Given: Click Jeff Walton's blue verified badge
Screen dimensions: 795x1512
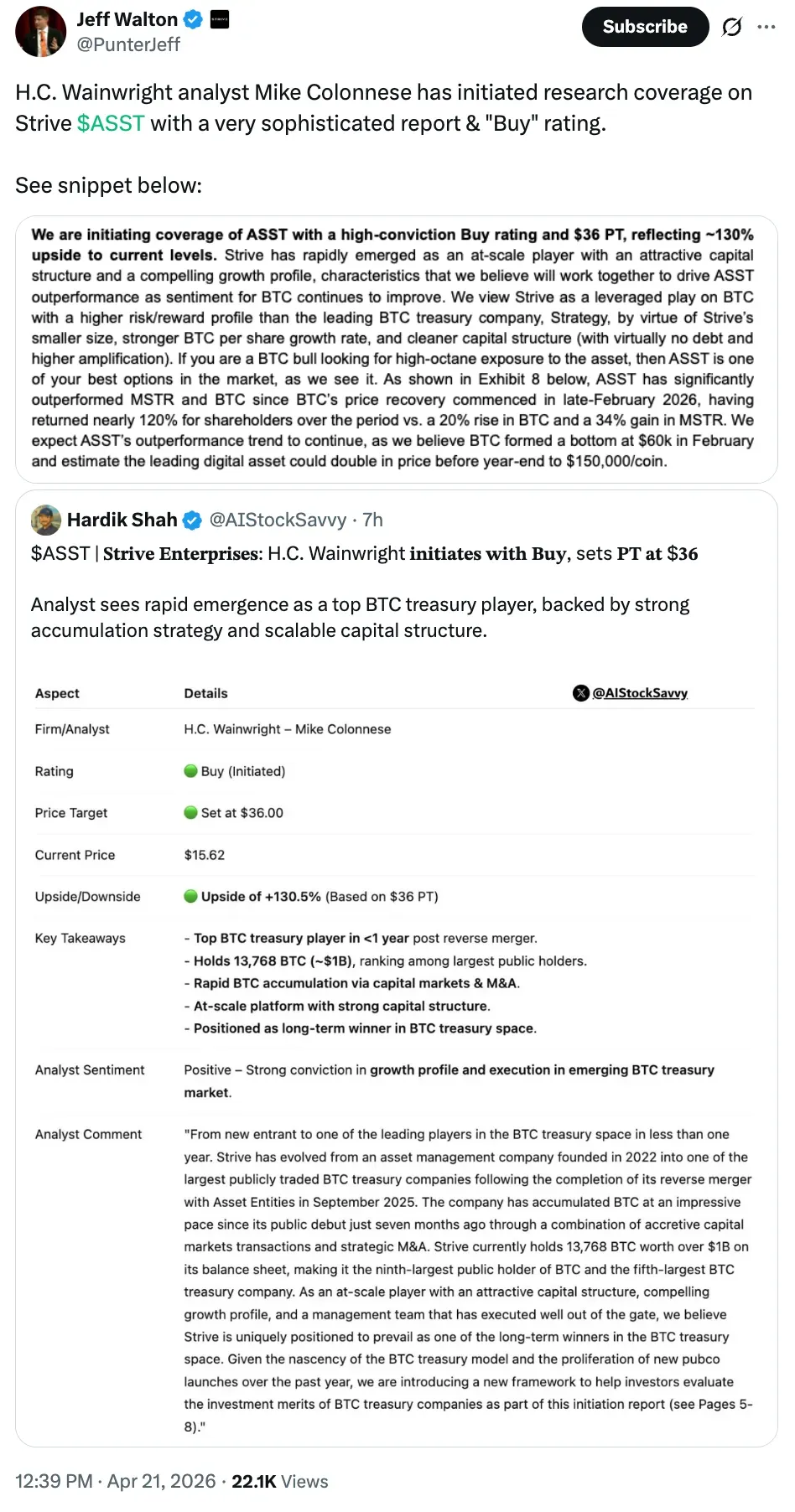Looking at the screenshot, I should click(191, 18).
